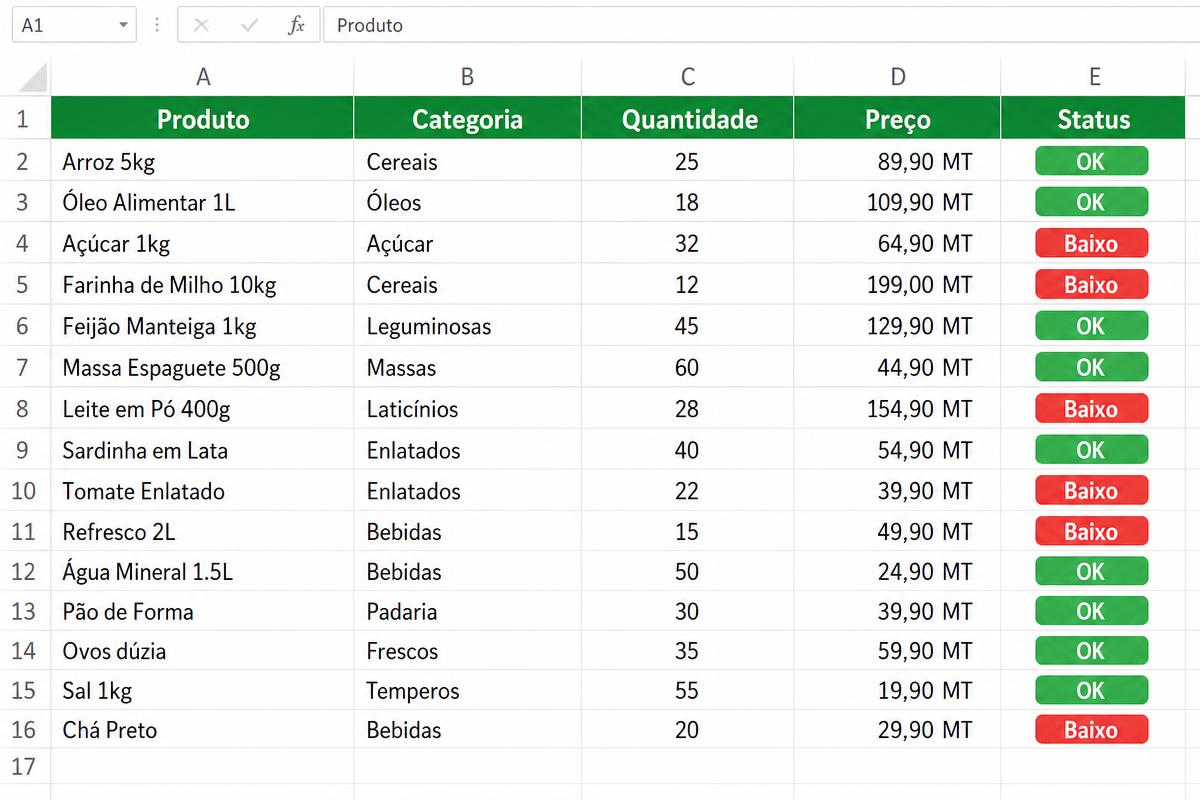Select the cell Sal 1kg
The width and height of the screenshot is (1200, 800).
(203, 690)
